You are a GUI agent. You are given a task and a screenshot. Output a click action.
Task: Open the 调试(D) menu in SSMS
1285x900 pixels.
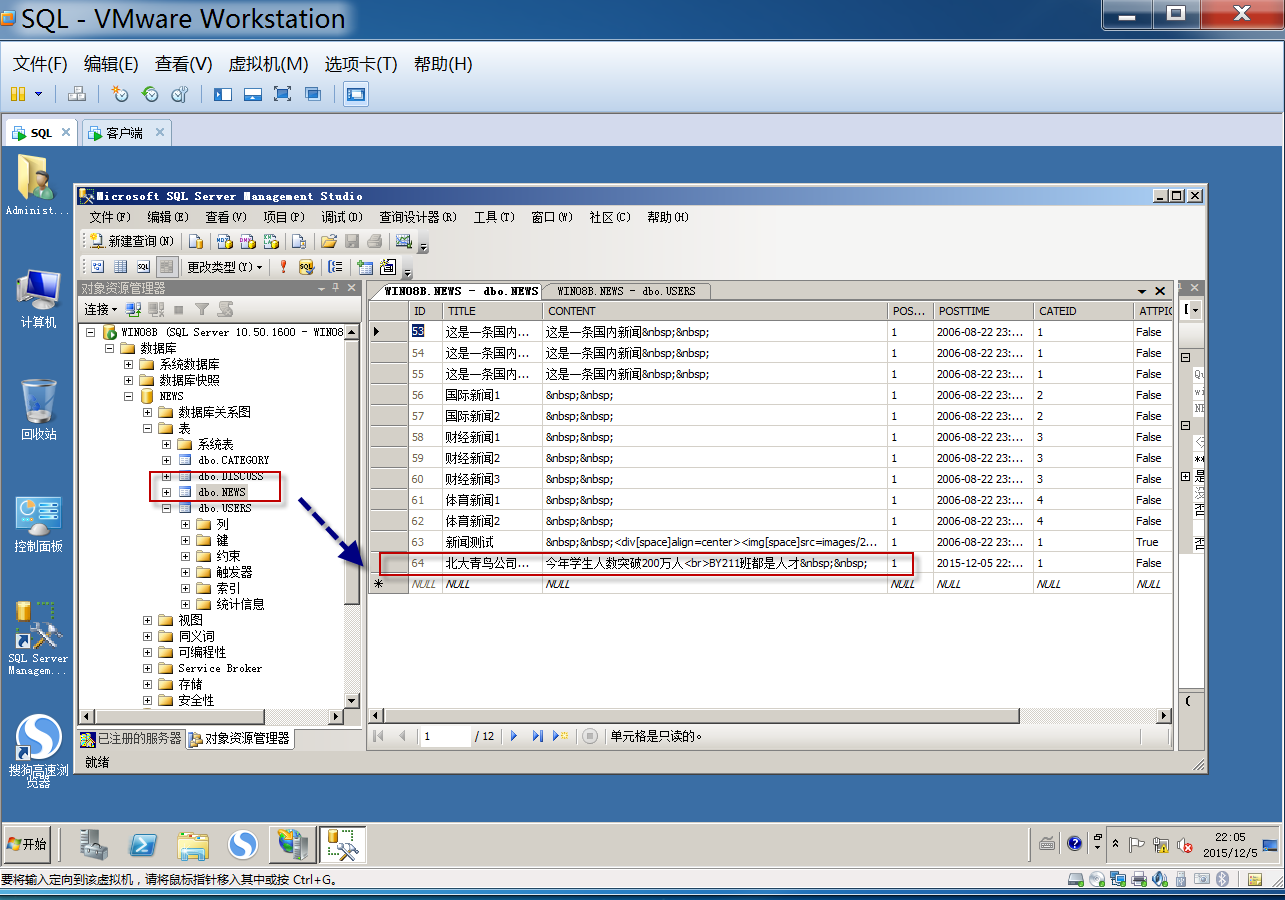[342, 217]
